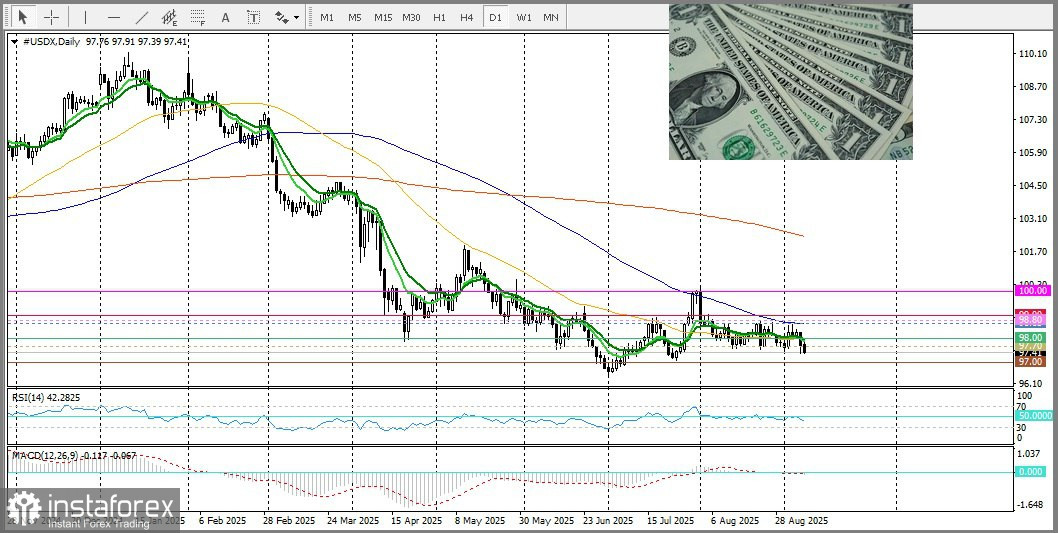Select the cursor arrow tool
The width and height of the screenshot is (1058, 533).
click(x=22, y=17)
